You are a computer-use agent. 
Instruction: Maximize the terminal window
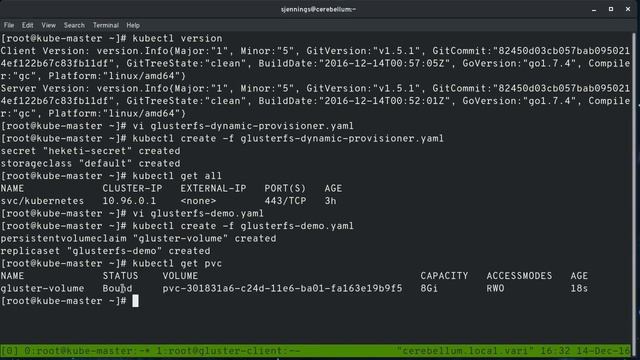tap(611, 9)
